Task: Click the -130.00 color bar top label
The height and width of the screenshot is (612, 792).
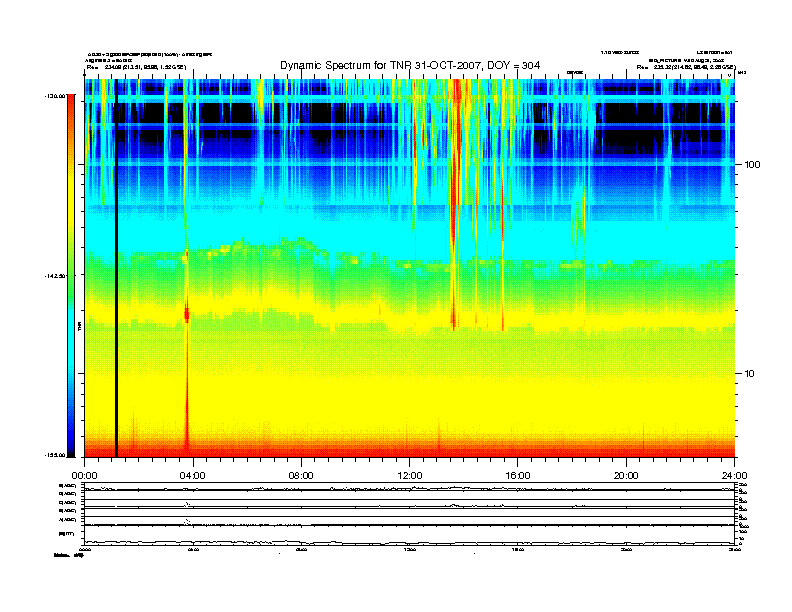Action: coord(55,96)
